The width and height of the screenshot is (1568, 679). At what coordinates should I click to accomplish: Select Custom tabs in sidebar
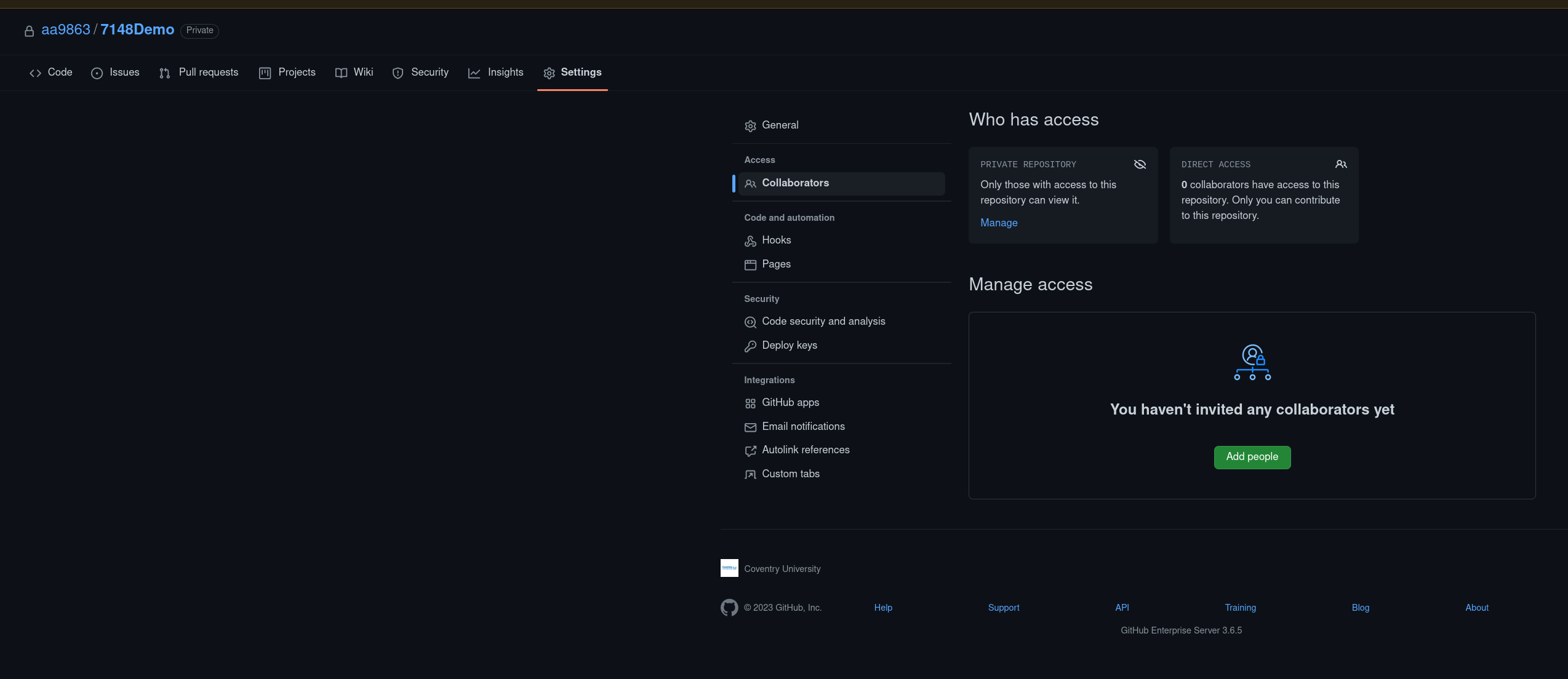790,474
